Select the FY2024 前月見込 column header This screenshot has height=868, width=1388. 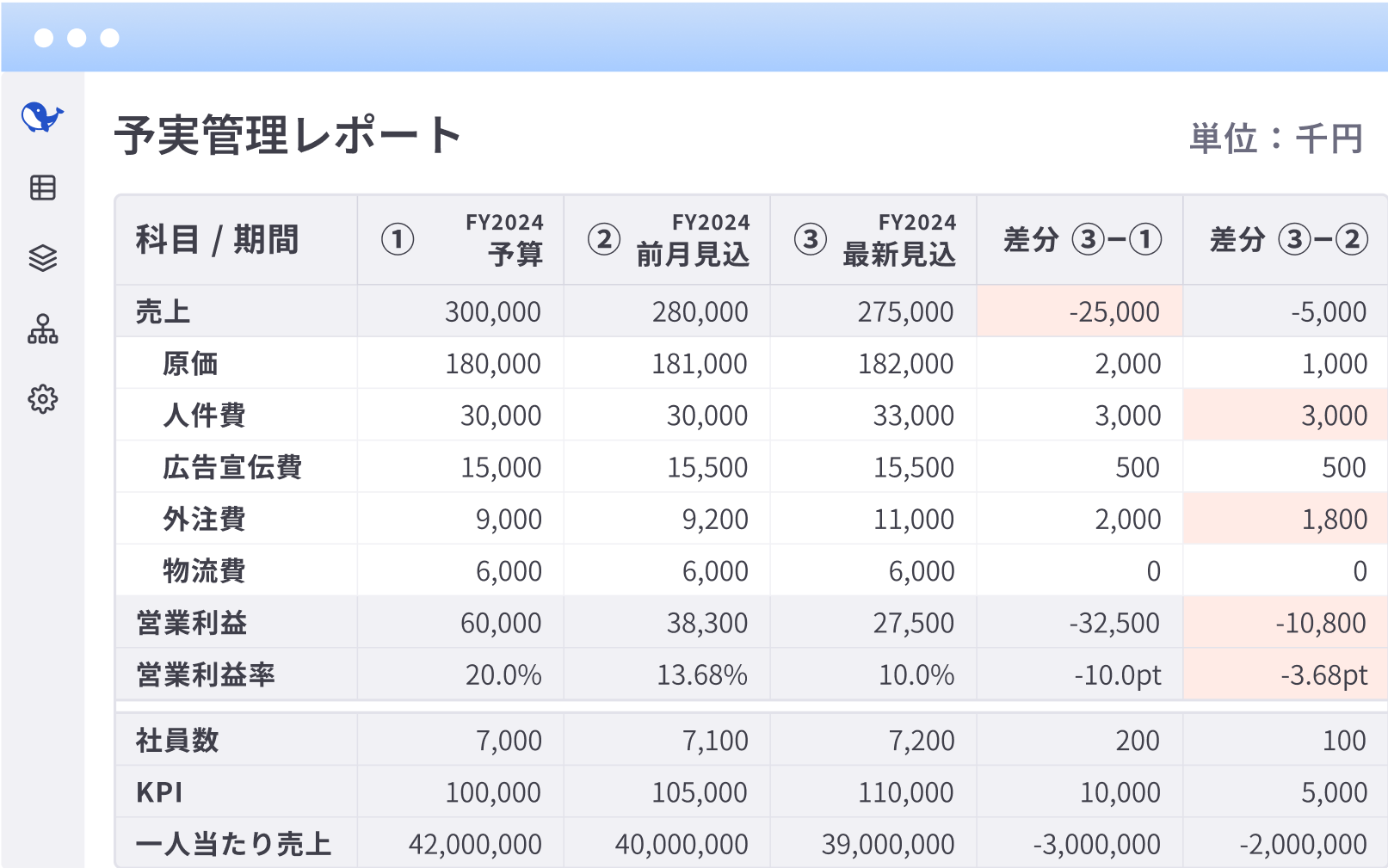668,240
